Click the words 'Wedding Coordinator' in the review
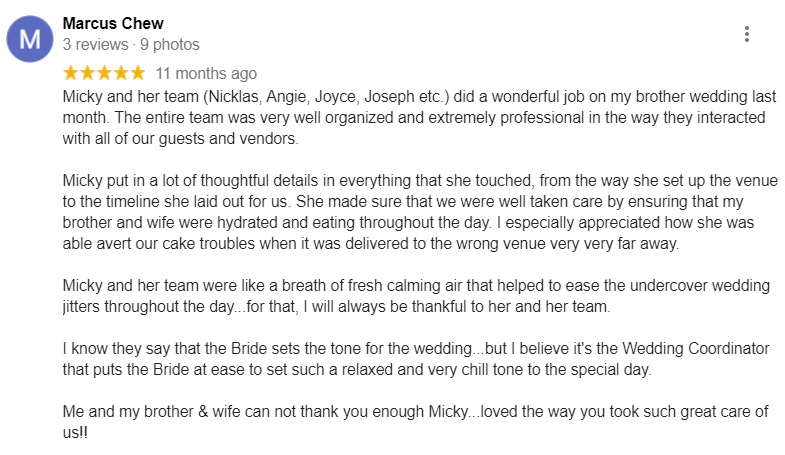Image resolution: width=785 pixels, height=455 pixels. pyautogui.click(x=696, y=348)
